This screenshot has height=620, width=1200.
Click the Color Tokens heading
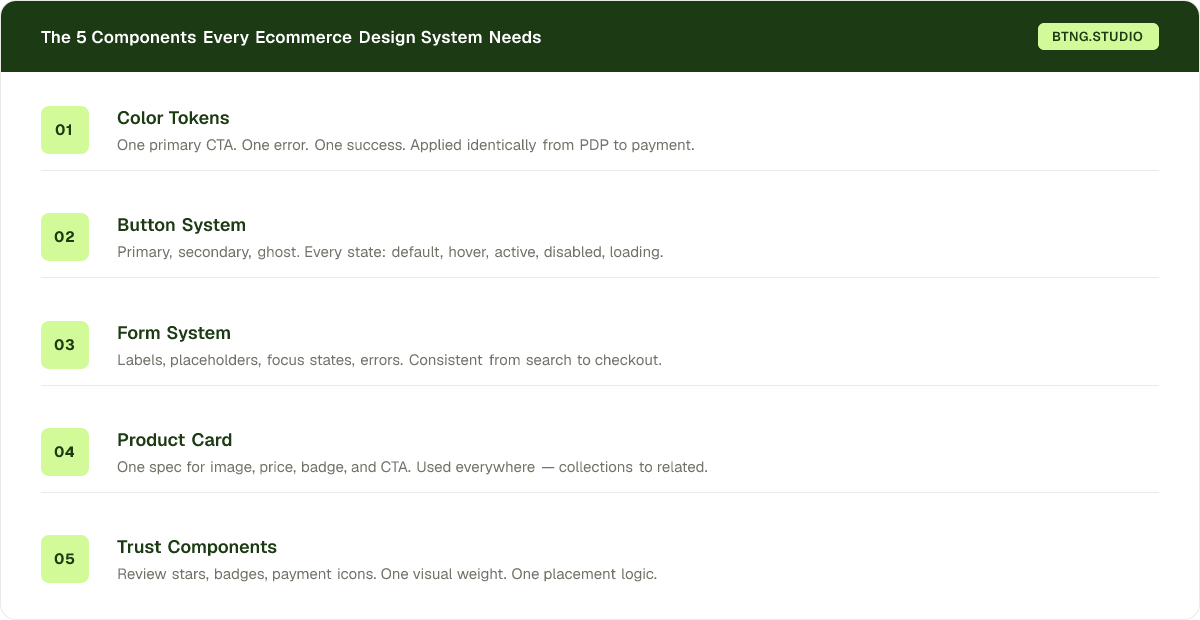[173, 118]
